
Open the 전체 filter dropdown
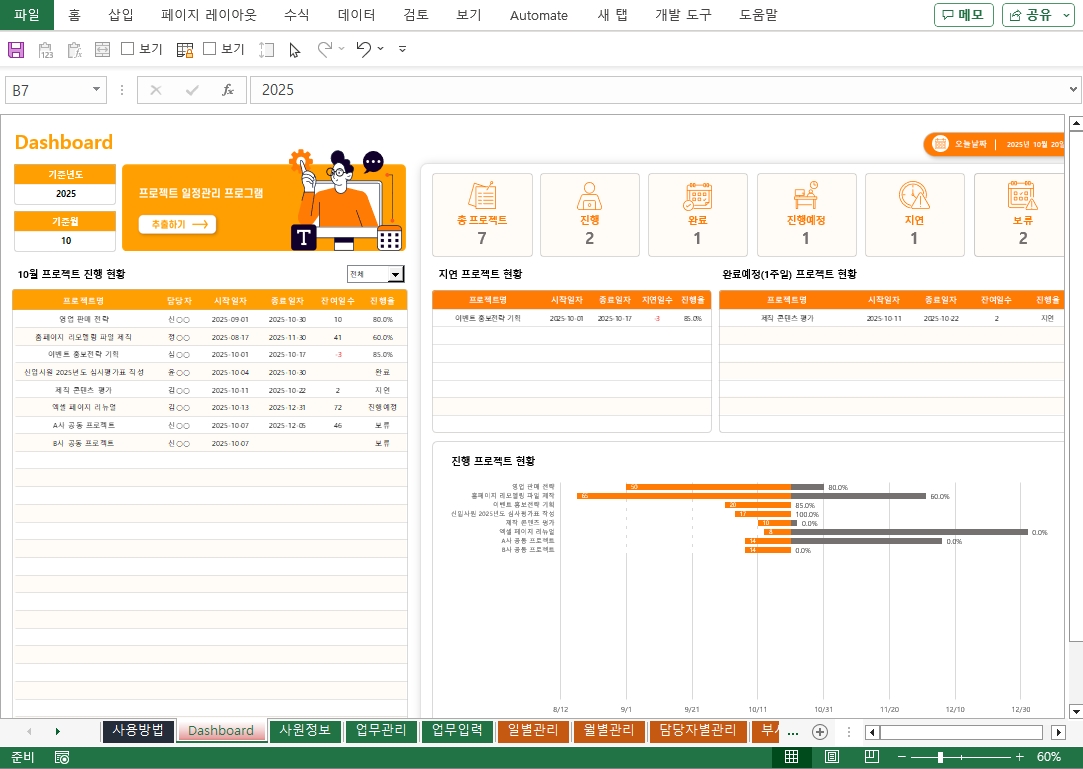[x=396, y=274]
